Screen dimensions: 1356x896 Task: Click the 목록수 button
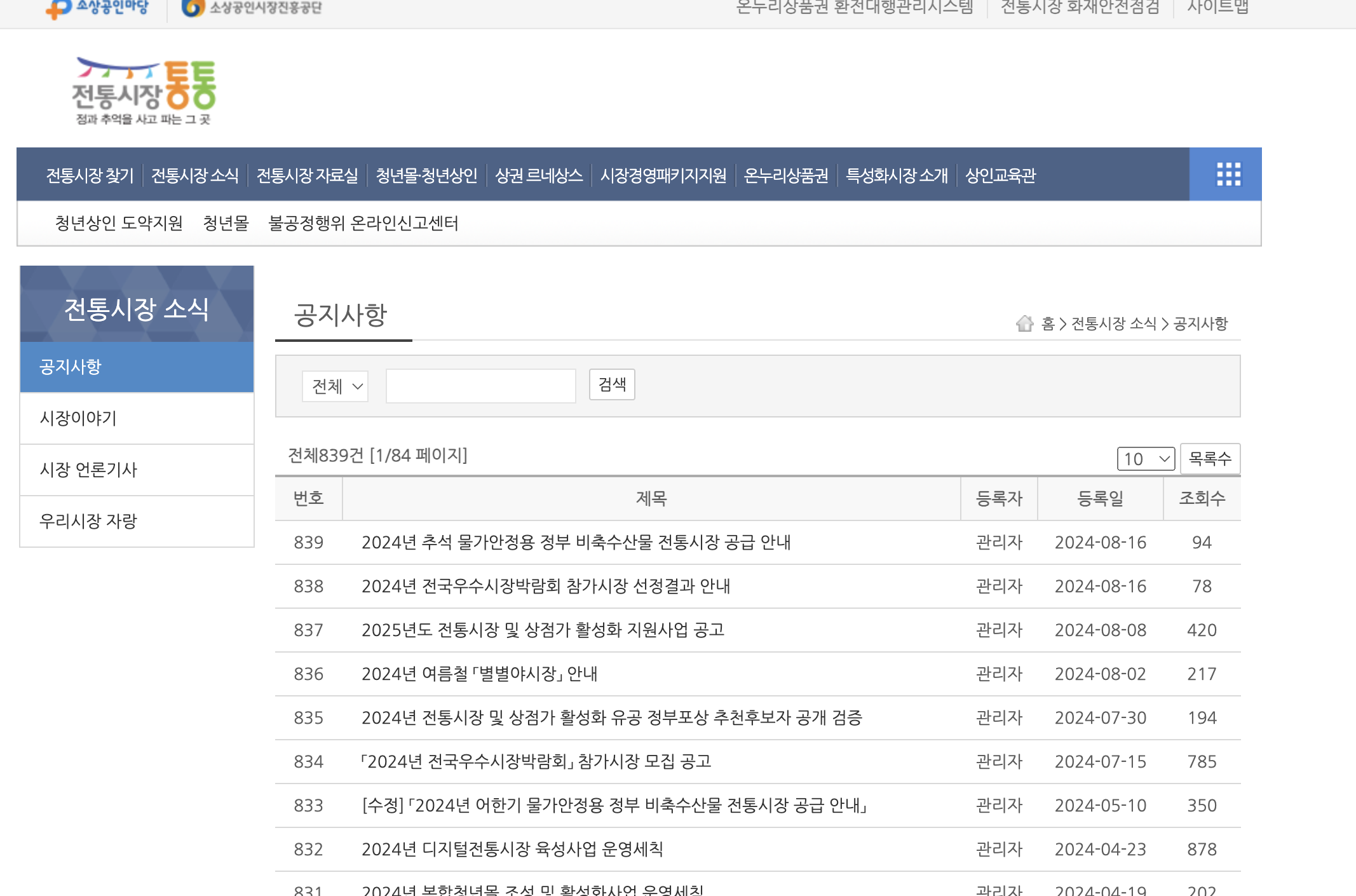(1209, 459)
